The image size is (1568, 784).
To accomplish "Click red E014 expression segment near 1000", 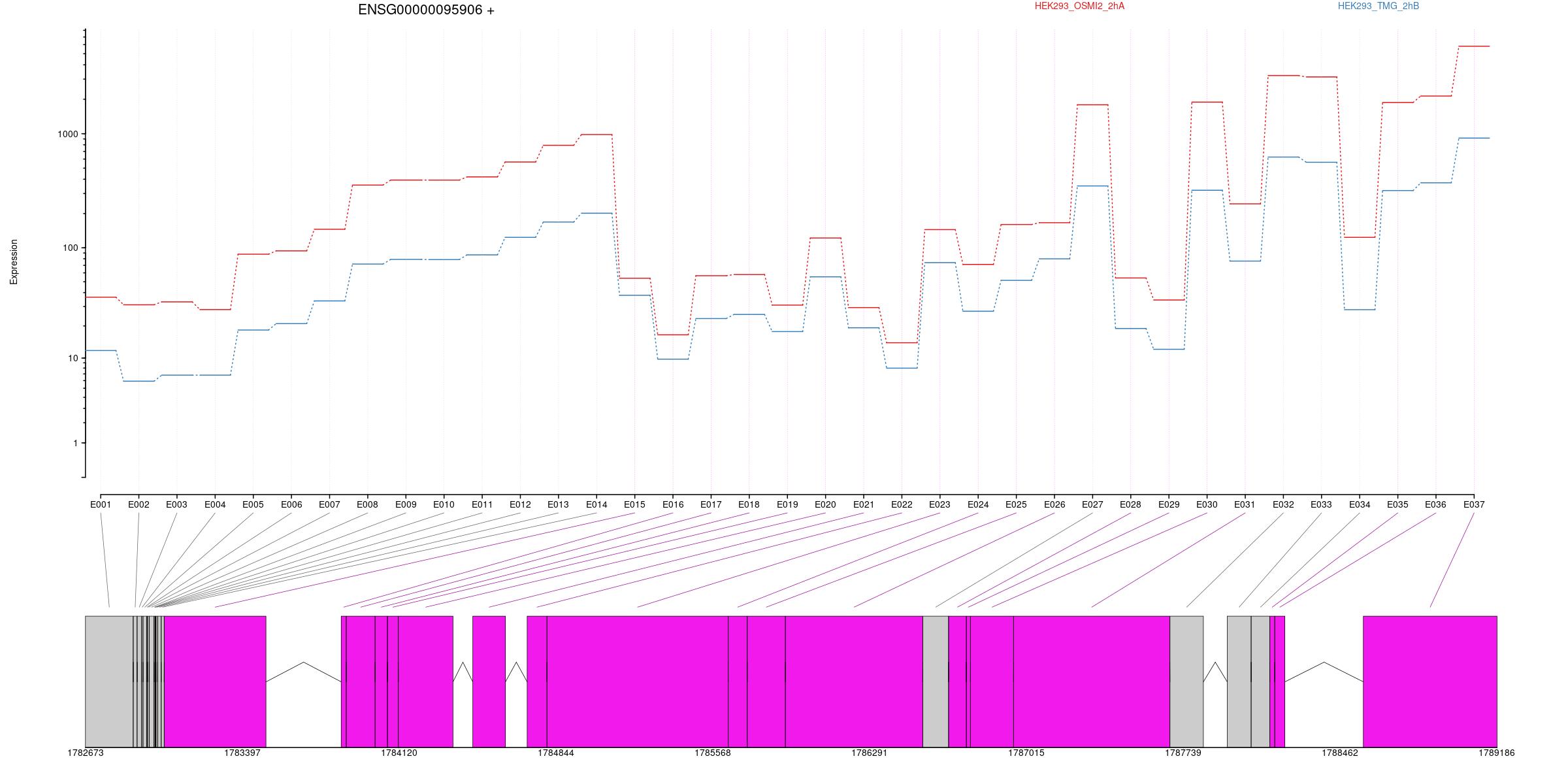I will [x=596, y=135].
